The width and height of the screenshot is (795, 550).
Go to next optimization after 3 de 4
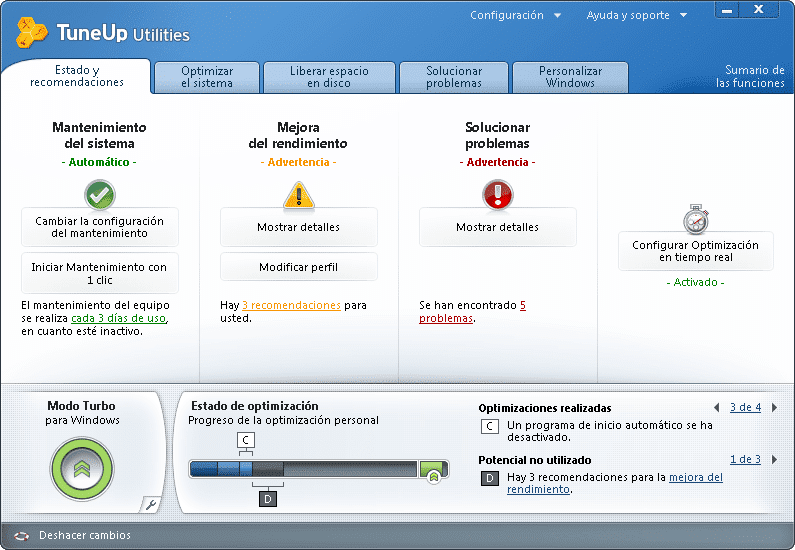click(774, 407)
